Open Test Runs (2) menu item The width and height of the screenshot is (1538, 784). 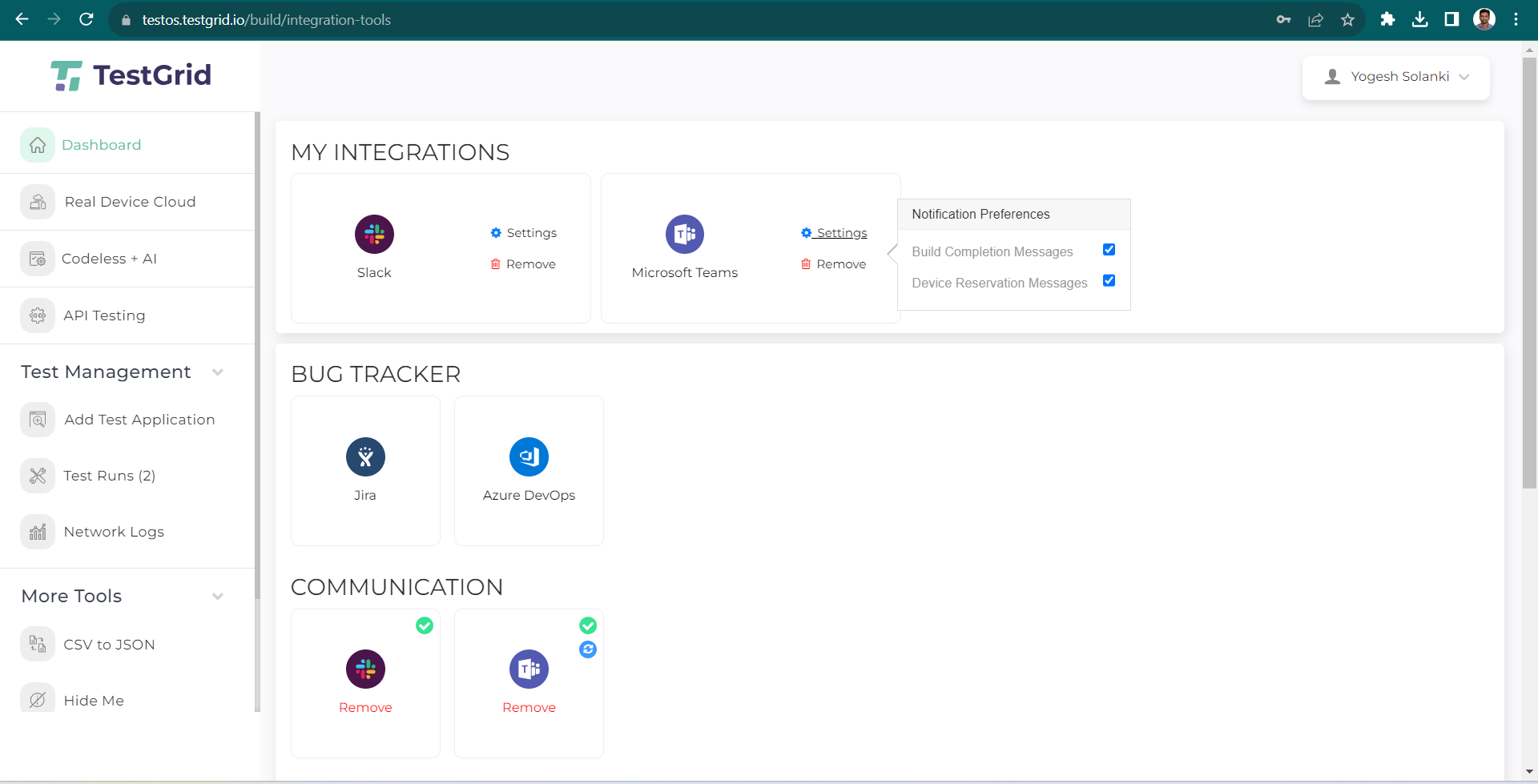point(110,476)
